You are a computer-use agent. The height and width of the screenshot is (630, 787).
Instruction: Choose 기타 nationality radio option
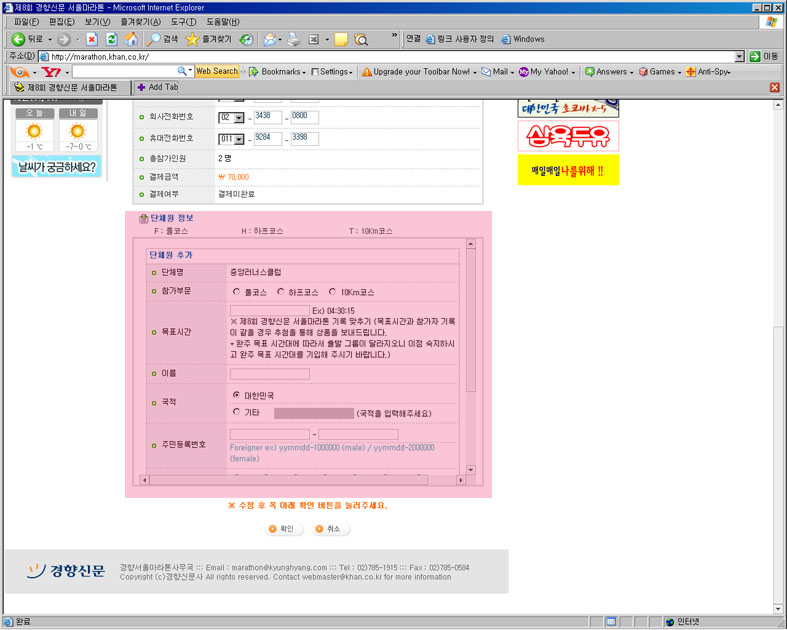pyautogui.click(x=237, y=412)
